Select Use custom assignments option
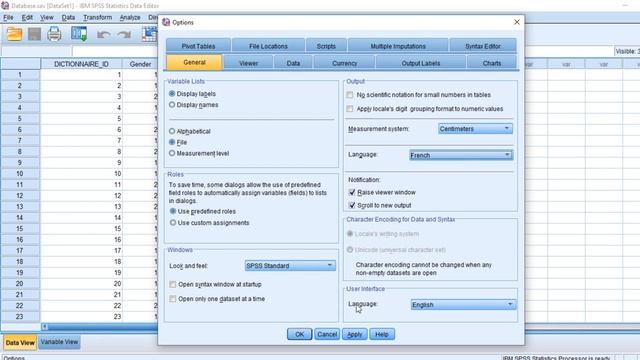Image resolution: width=640 pixels, height=360 pixels. 173,223
